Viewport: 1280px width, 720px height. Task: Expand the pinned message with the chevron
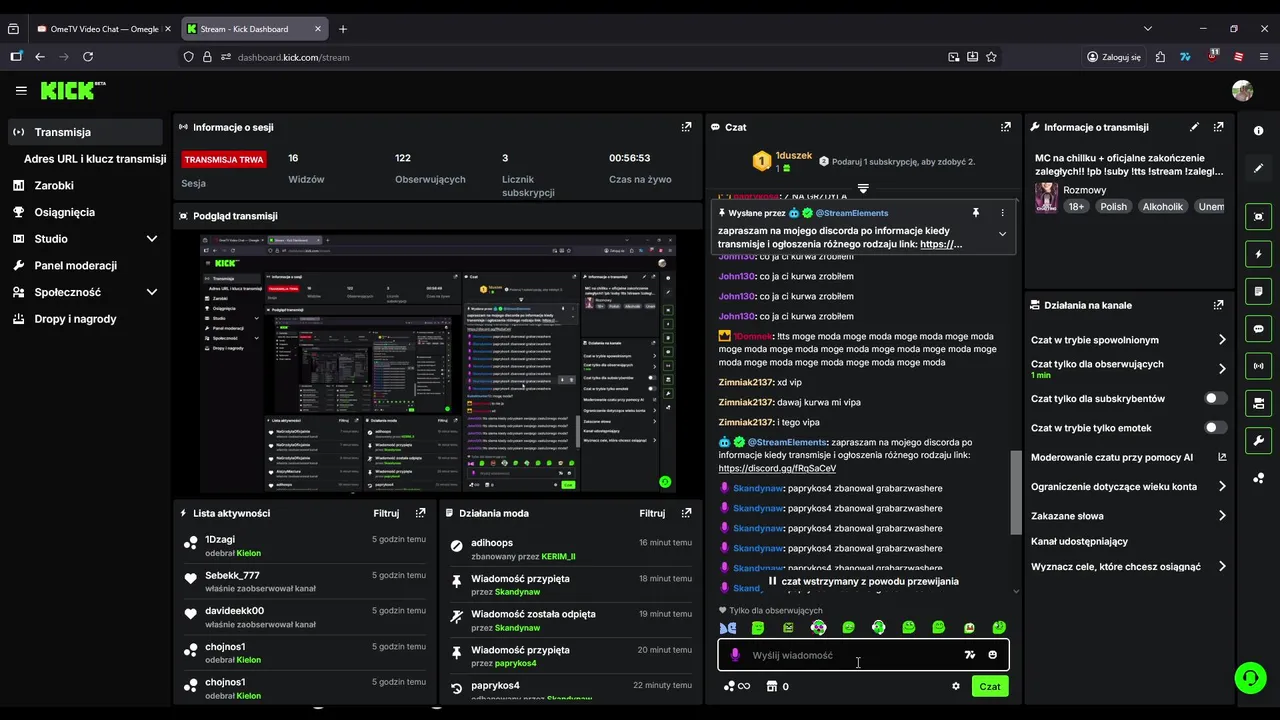pyautogui.click(x=1002, y=234)
